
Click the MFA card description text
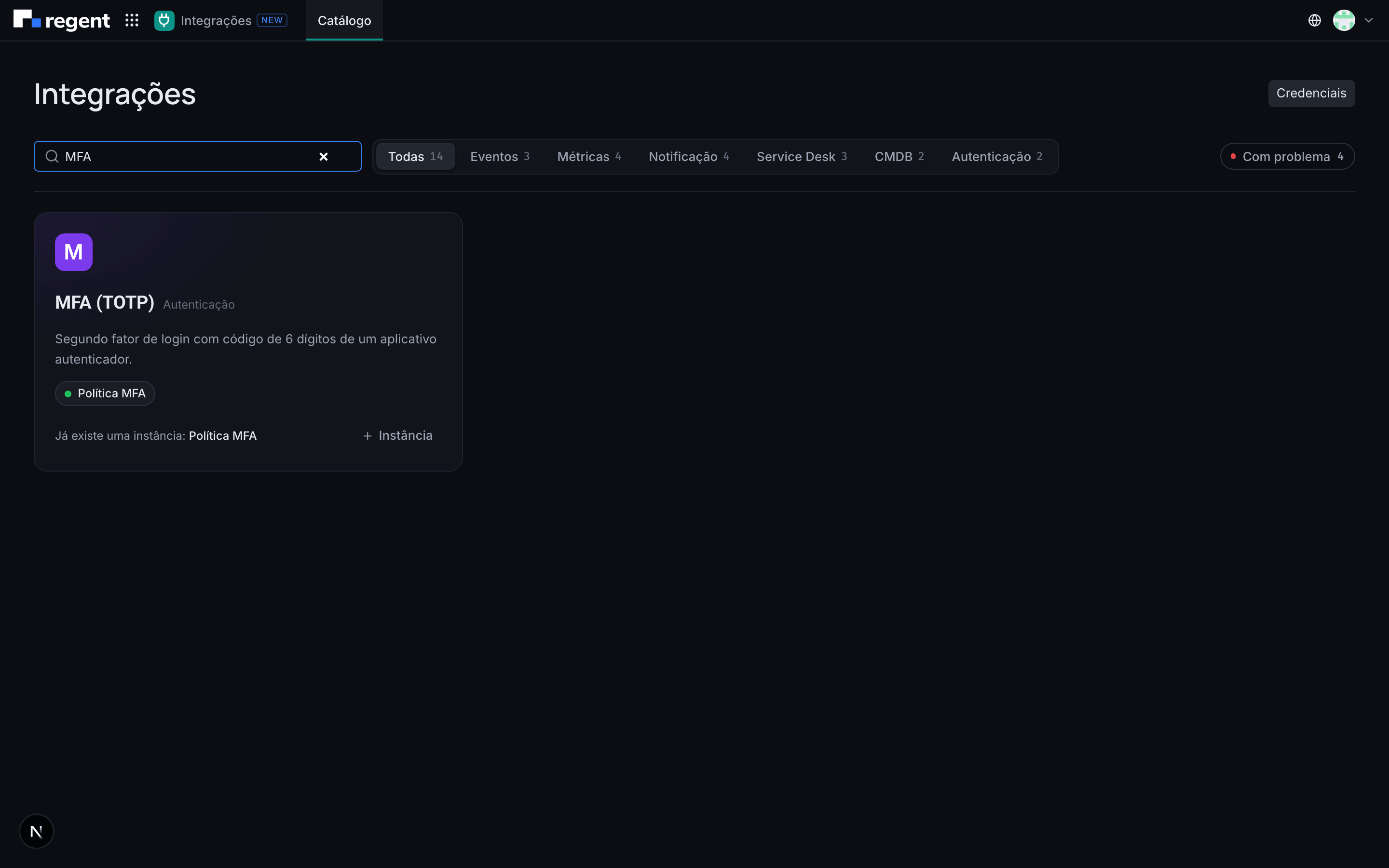pyautogui.click(x=245, y=349)
